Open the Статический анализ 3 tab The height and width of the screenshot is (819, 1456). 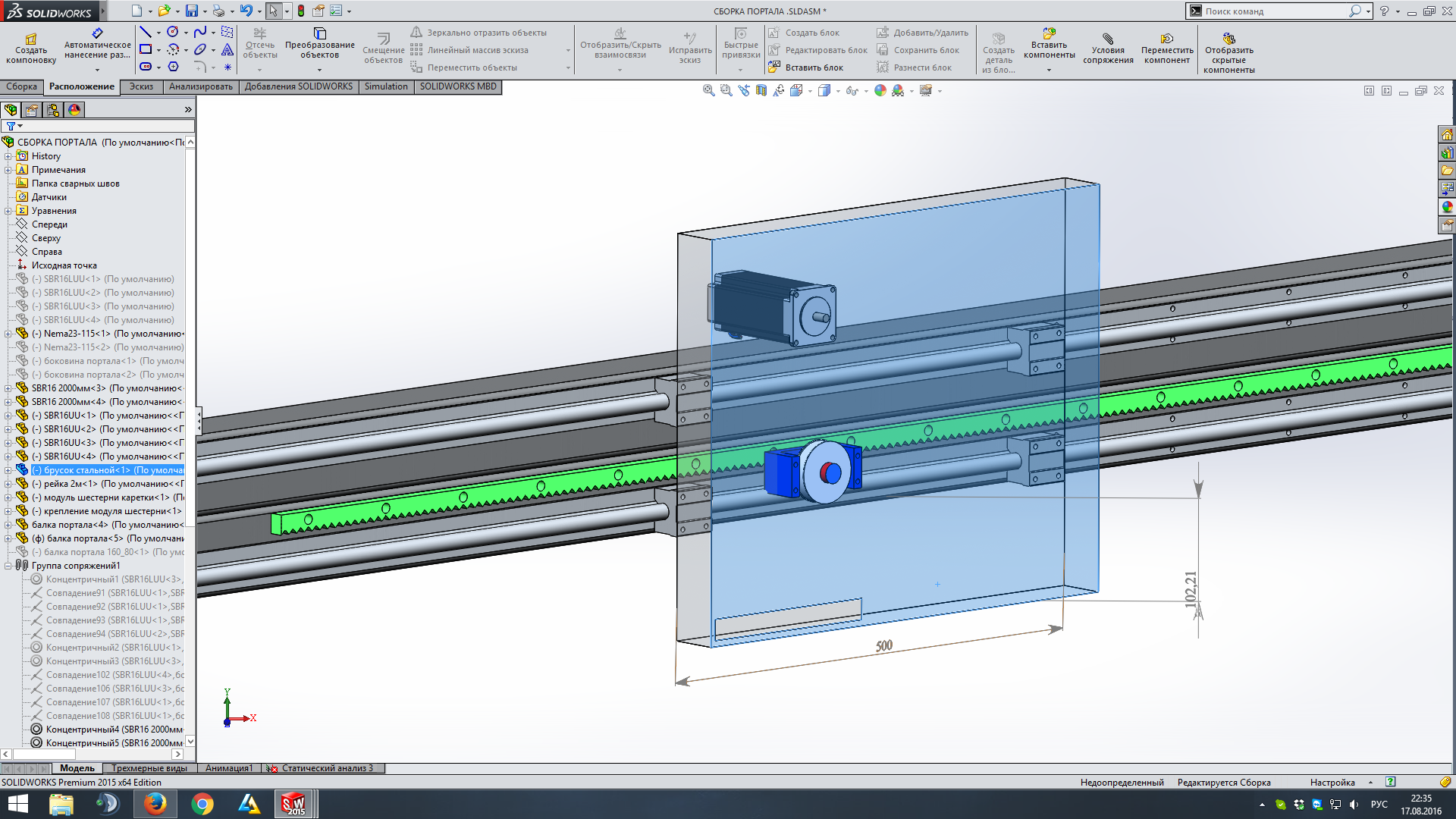[326, 768]
